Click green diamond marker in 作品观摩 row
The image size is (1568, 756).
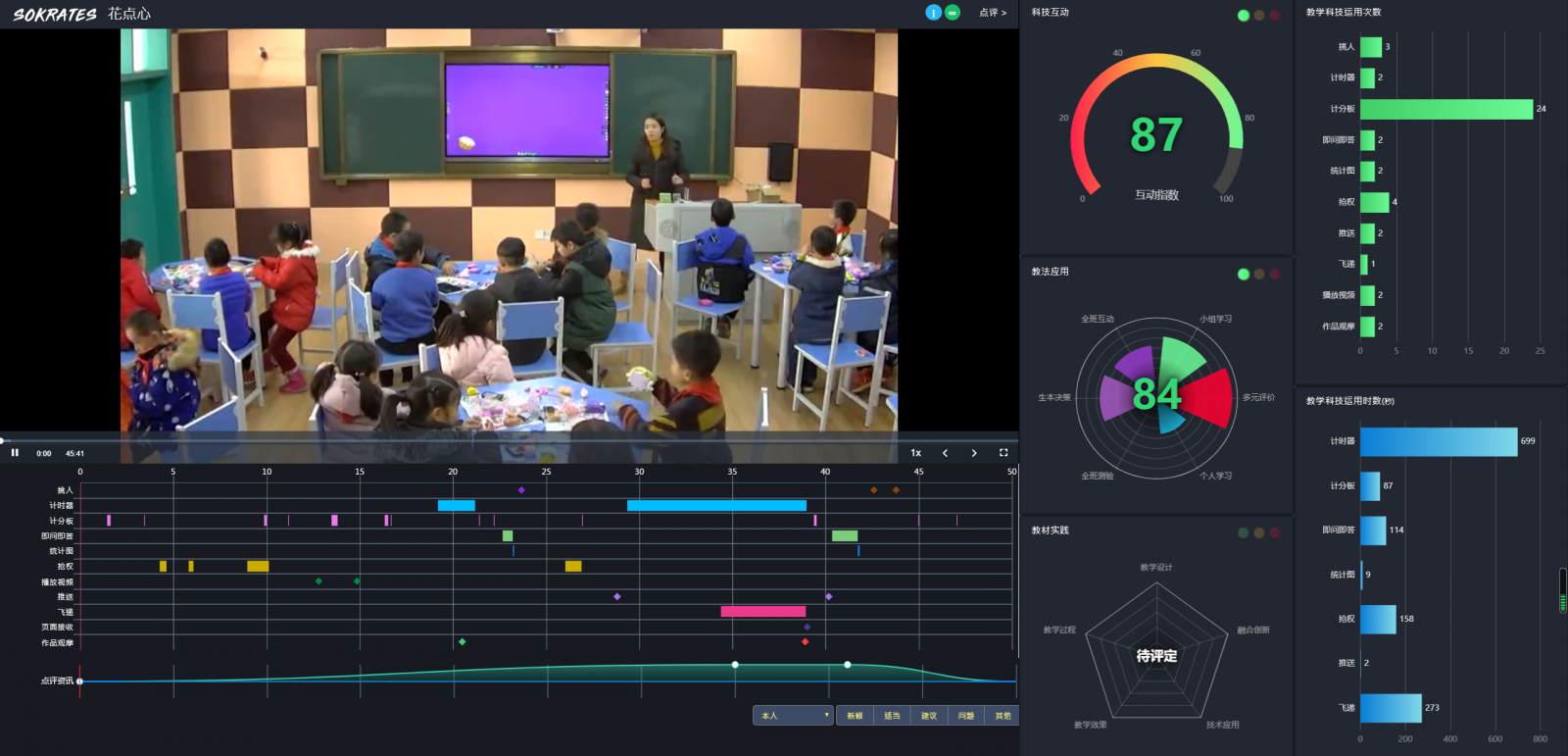(x=462, y=642)
